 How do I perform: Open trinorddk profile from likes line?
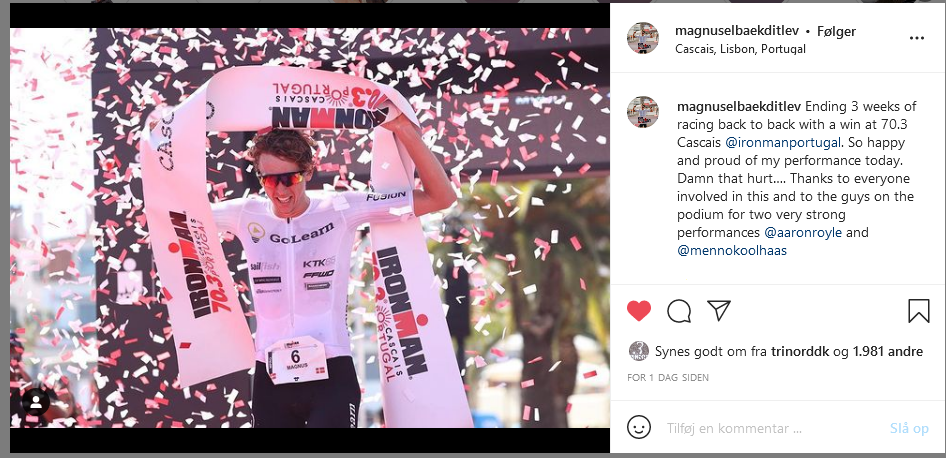[x=800, y=351]
